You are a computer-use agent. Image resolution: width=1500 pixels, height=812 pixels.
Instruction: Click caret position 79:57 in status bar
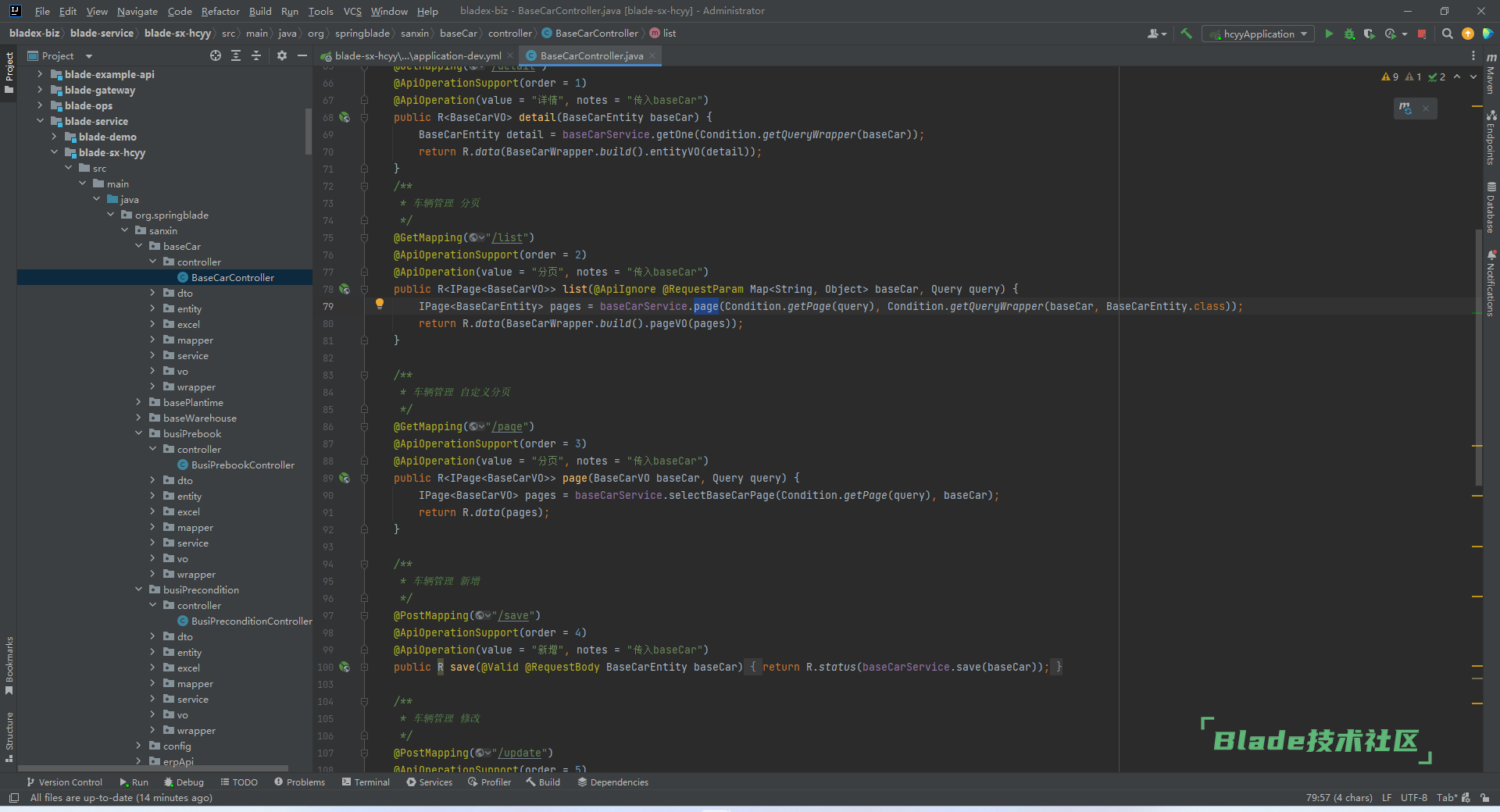pos(1339,797)
